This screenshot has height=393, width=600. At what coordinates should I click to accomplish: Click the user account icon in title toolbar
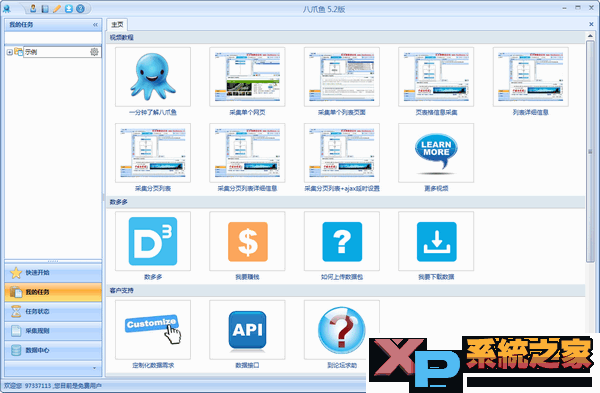33,8
